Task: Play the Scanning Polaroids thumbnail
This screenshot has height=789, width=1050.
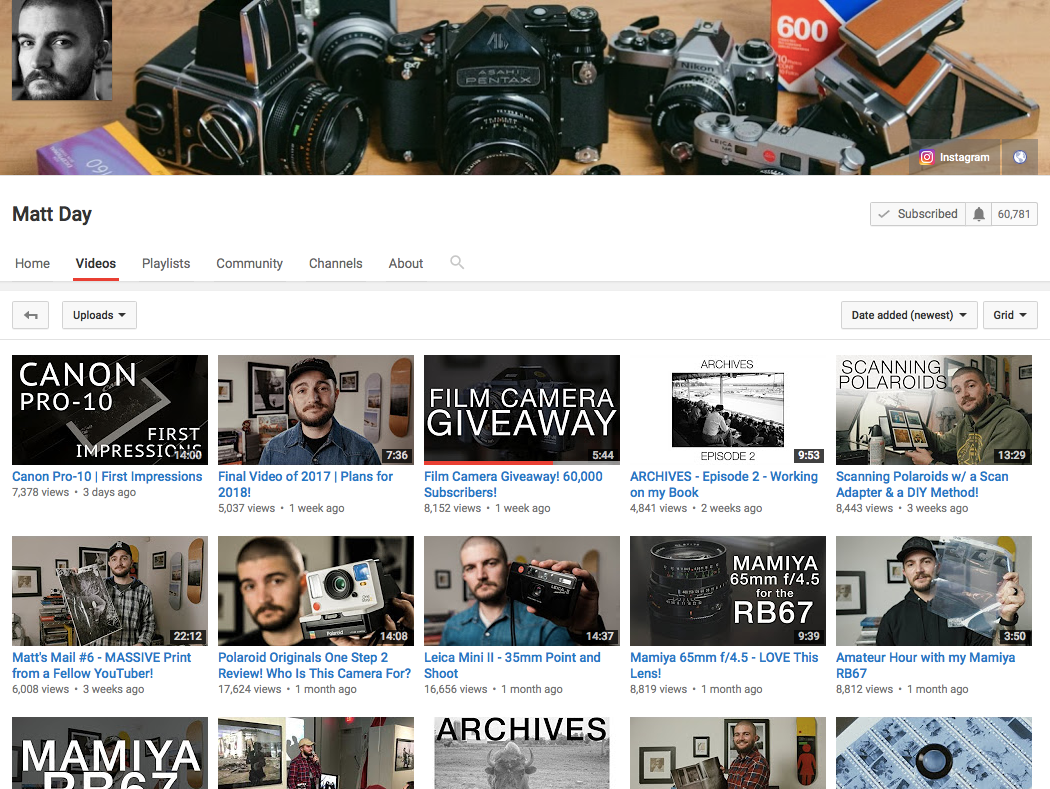Action: pos(933,410)
